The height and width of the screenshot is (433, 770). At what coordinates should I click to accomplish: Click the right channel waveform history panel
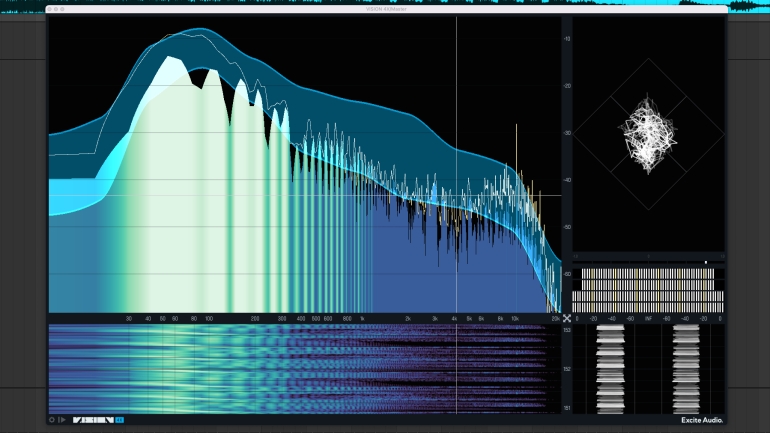(686, 368)
